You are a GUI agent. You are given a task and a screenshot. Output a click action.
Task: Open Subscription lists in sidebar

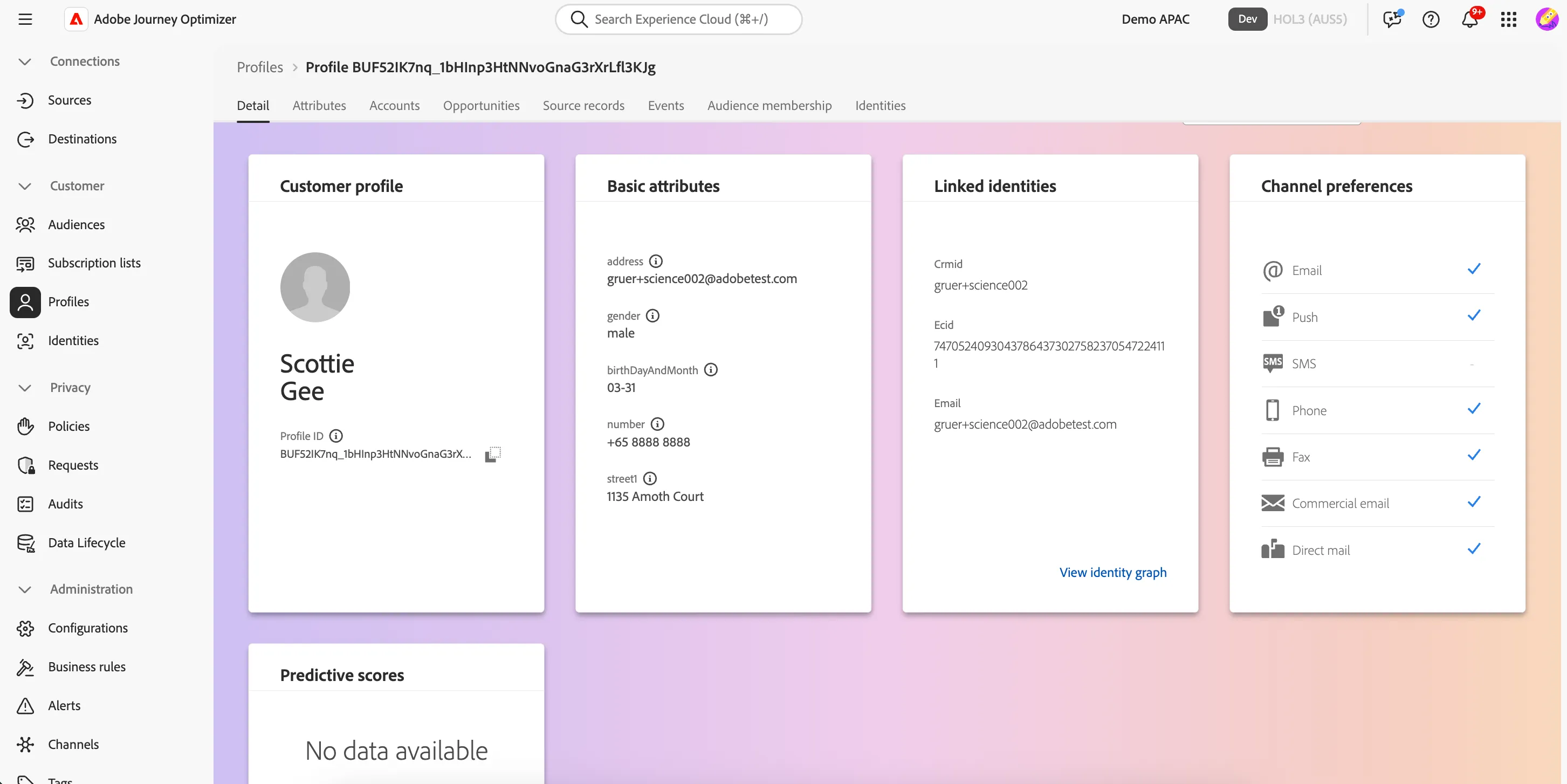[x=94, y=263]
